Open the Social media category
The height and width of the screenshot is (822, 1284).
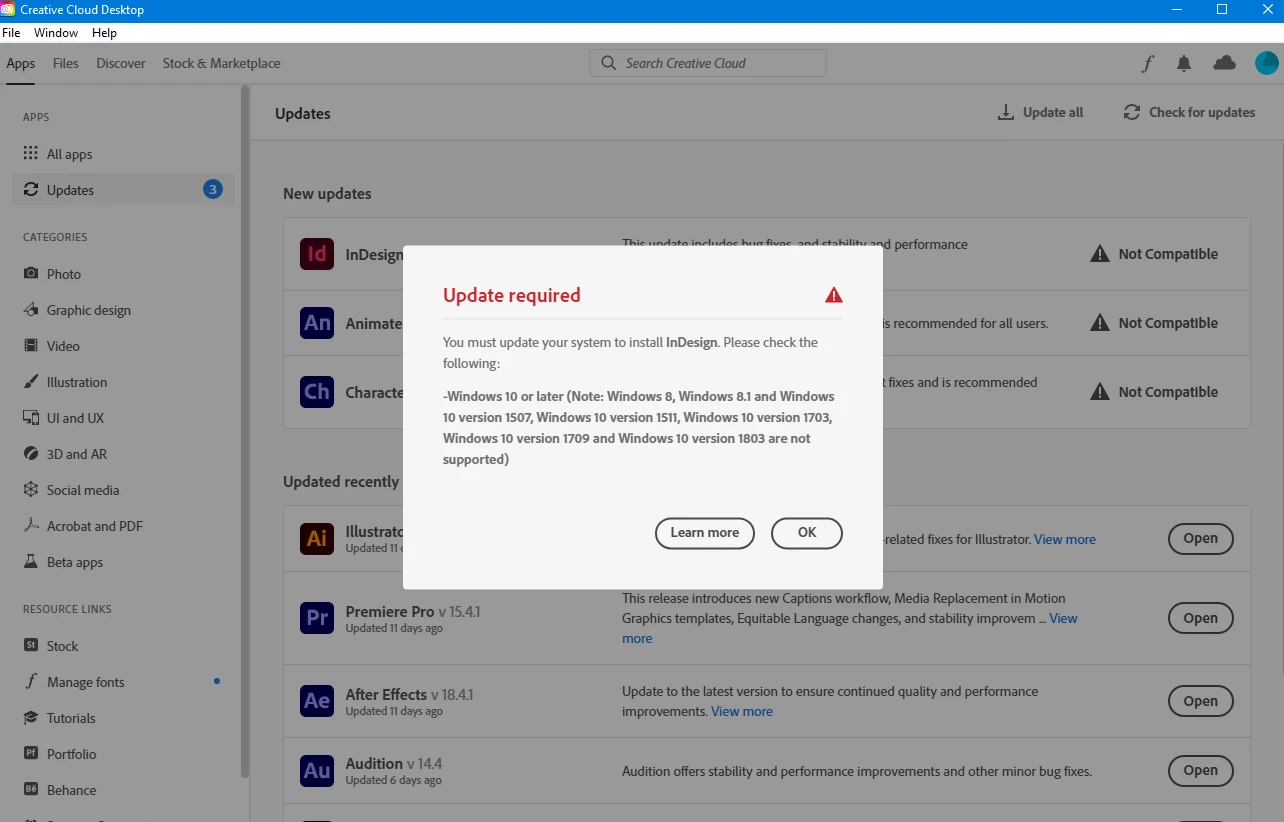coord(123,490)
